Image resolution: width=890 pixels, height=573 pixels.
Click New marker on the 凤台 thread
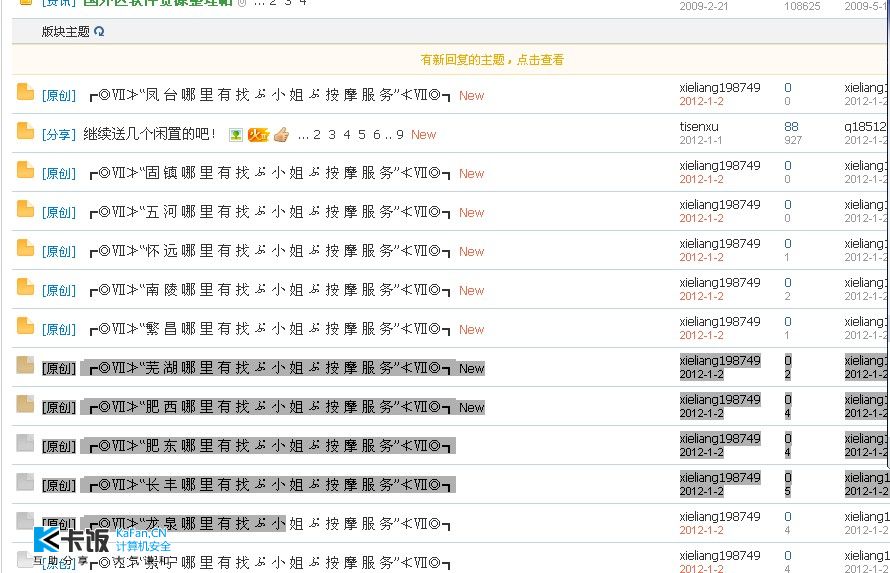pos(472,96)
